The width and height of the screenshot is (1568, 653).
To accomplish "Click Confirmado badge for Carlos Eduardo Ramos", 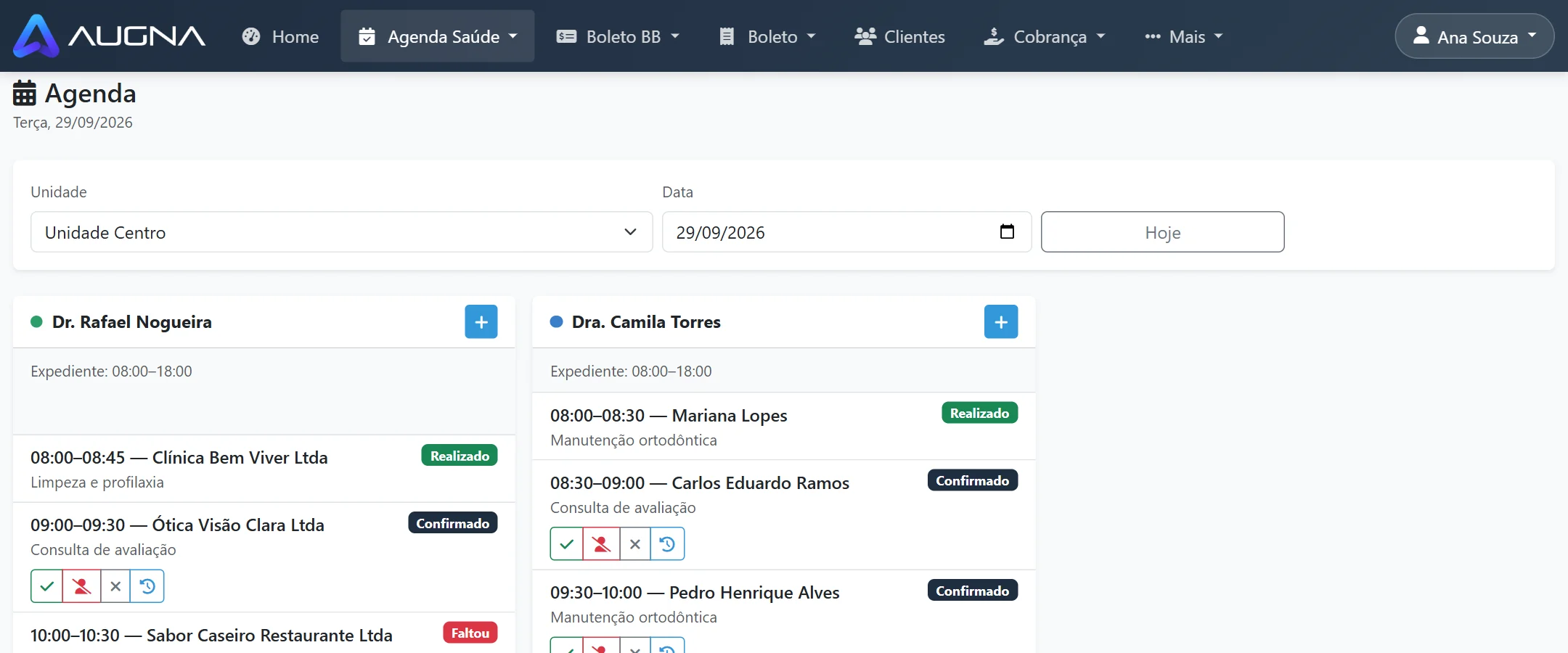I will 972,480.
